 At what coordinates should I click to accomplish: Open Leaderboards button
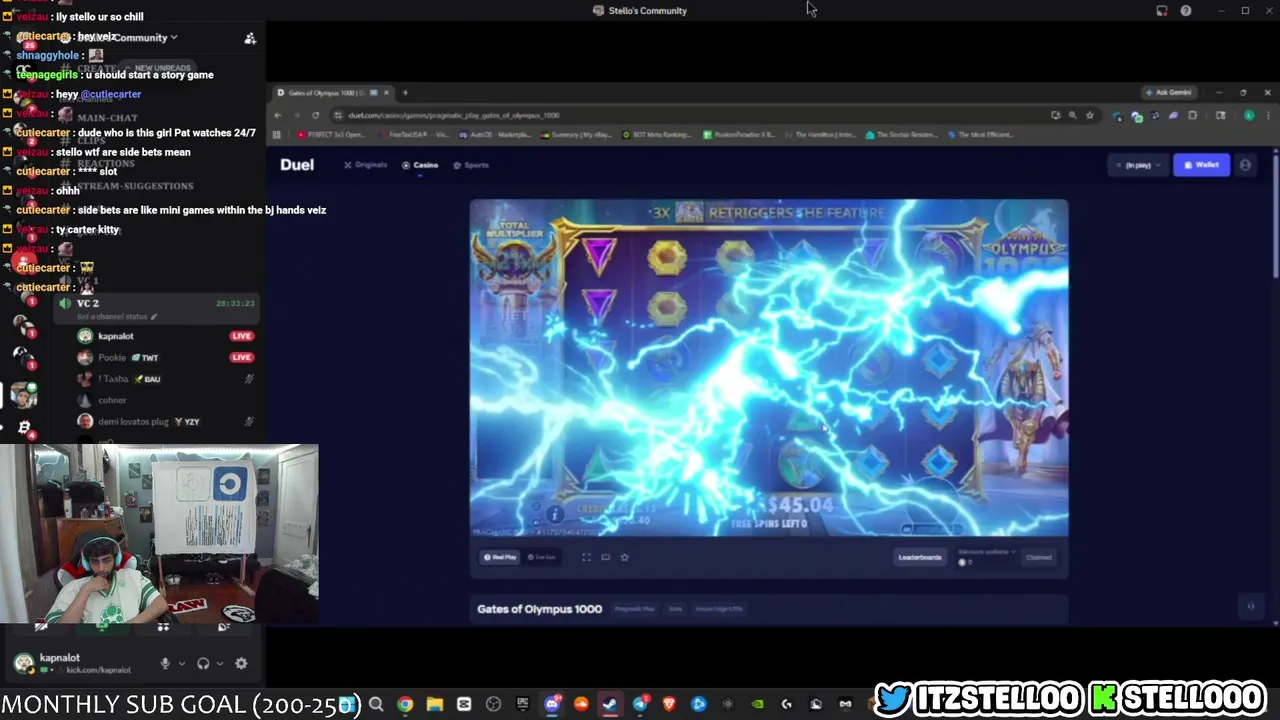pyautogui.click(x=919, y=557)
